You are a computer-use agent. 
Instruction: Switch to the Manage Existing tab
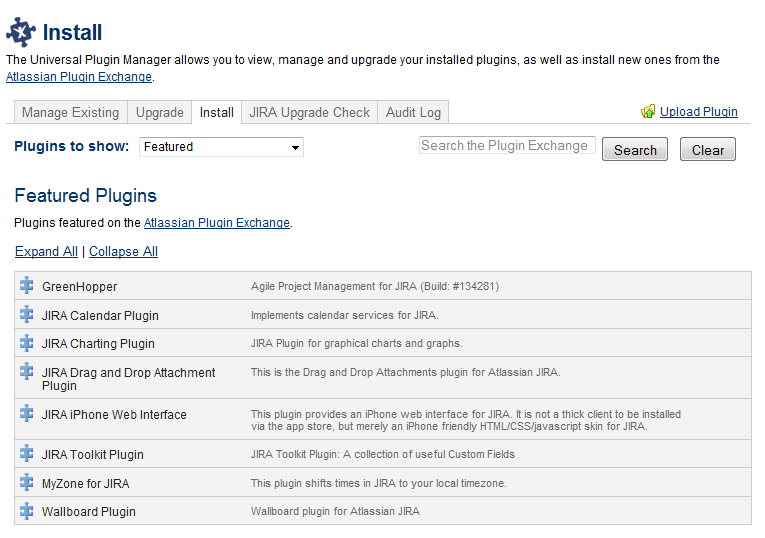pos(71,112)
